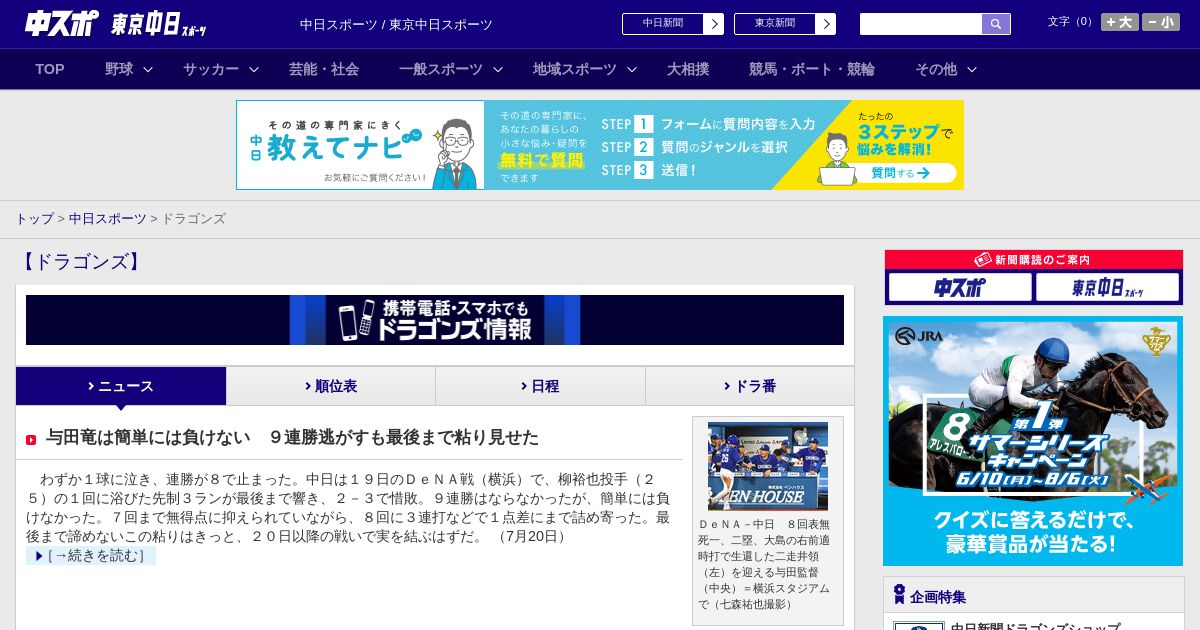Click the 携帯電話・スマホでもドラゴンズ情報 banner
Image resolution: width=1200 pixels, height=630 pixels.
tap(435, 320)
